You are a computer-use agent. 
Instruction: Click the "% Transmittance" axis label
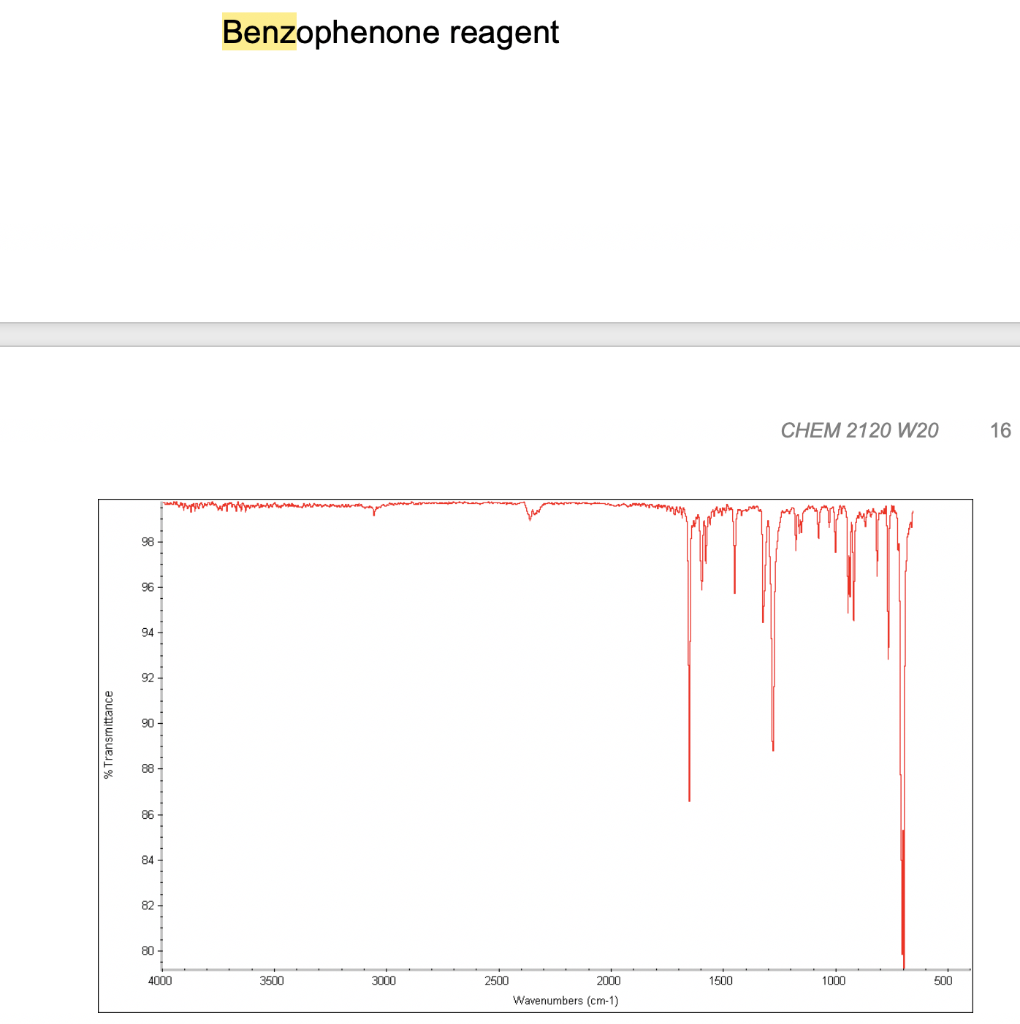[x=108, y=733]
